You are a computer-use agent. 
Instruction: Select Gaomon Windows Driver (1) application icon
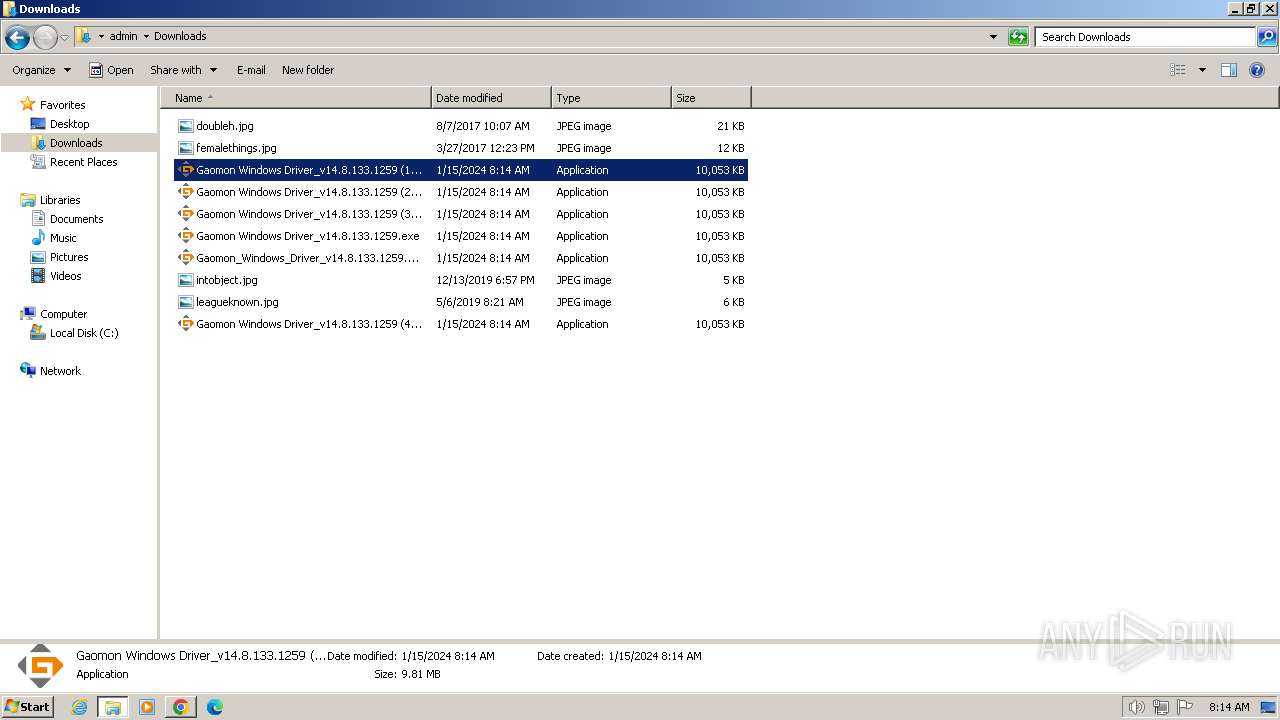click(185, 170)
